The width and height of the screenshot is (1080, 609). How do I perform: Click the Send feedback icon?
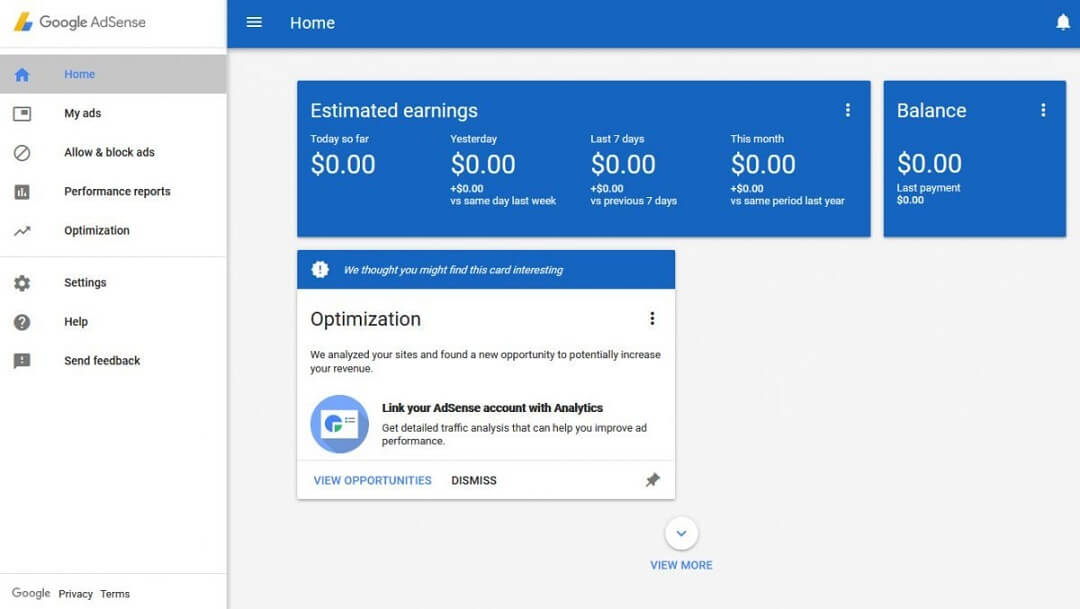point(22,361)
